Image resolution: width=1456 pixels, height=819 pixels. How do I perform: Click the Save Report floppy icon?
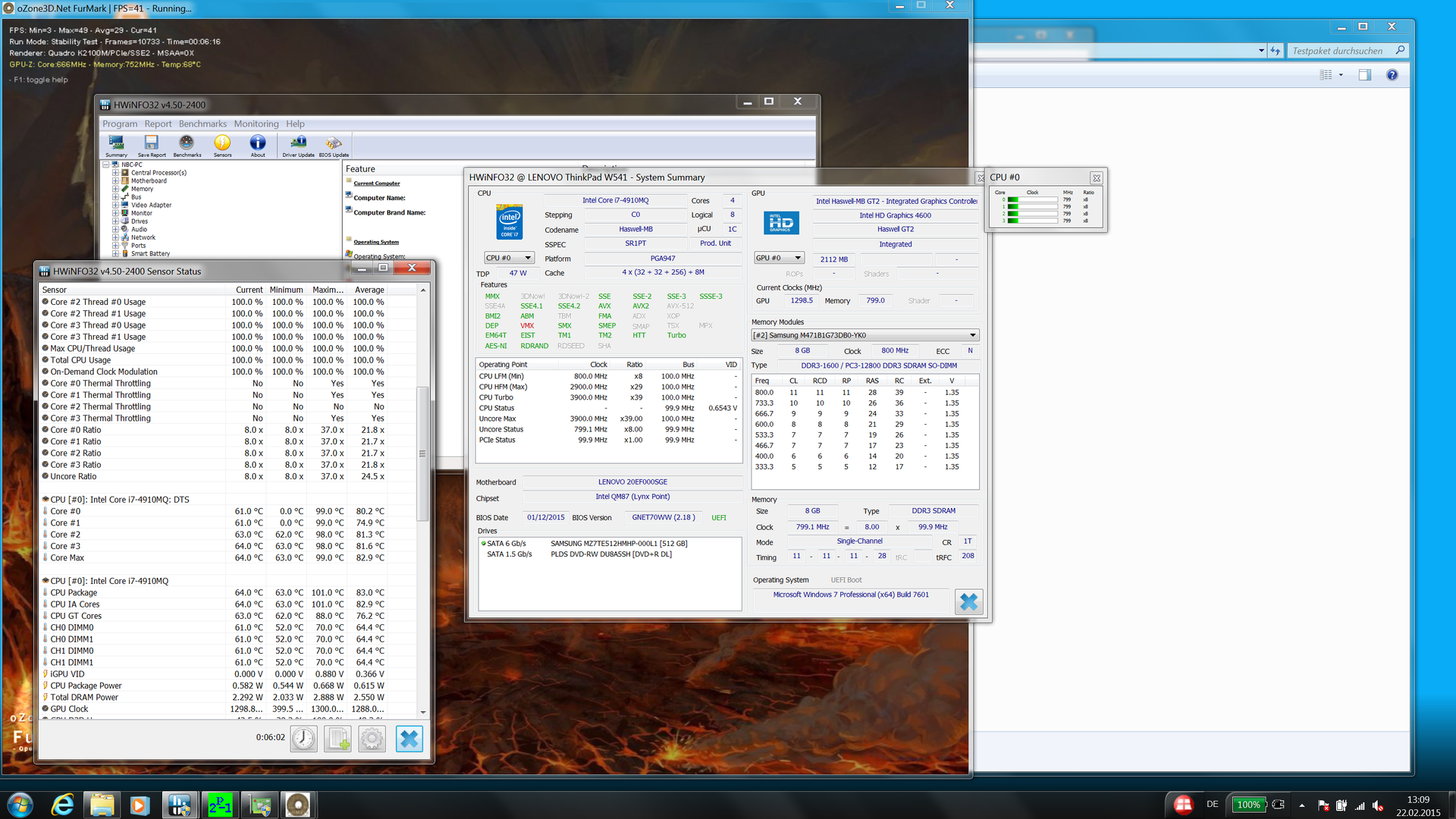click(x=152, y=145)
